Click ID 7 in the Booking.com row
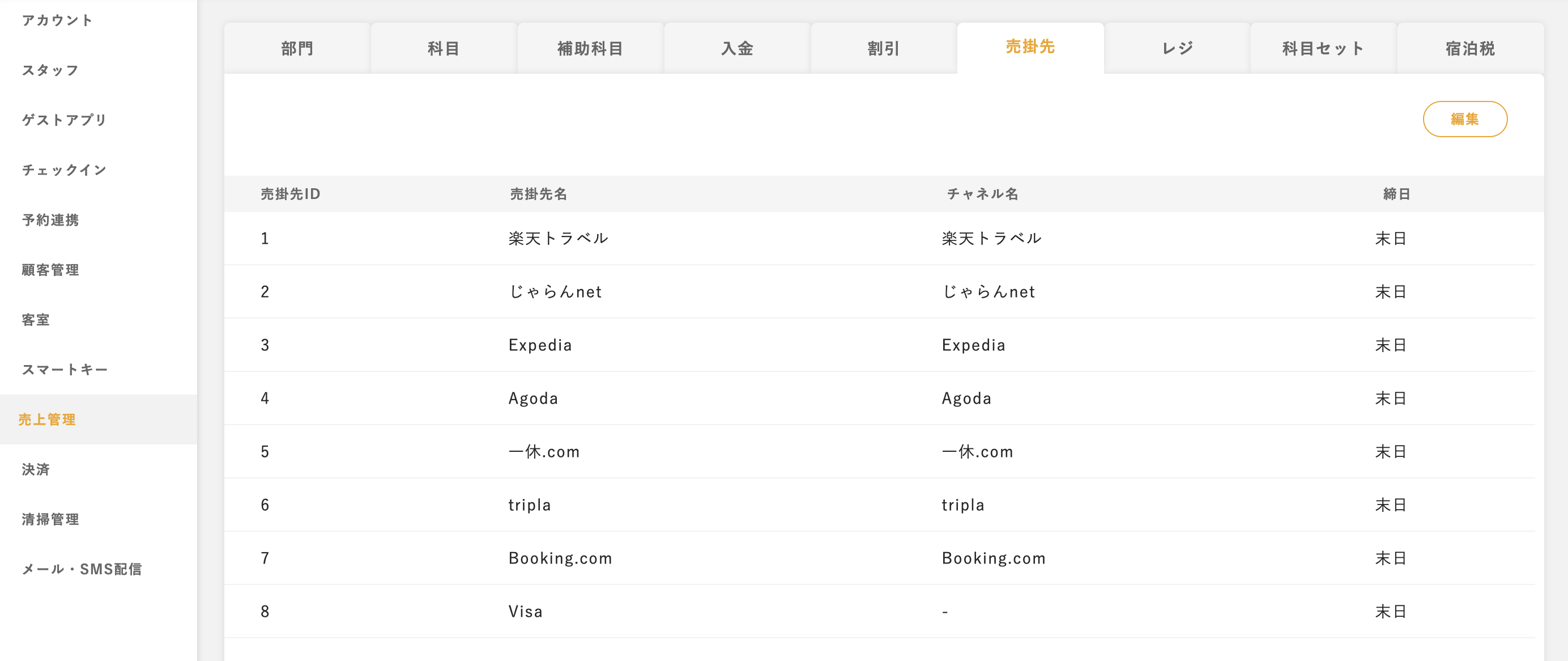The width and height of the screenshot is (1568, 661). click(265, 558)
